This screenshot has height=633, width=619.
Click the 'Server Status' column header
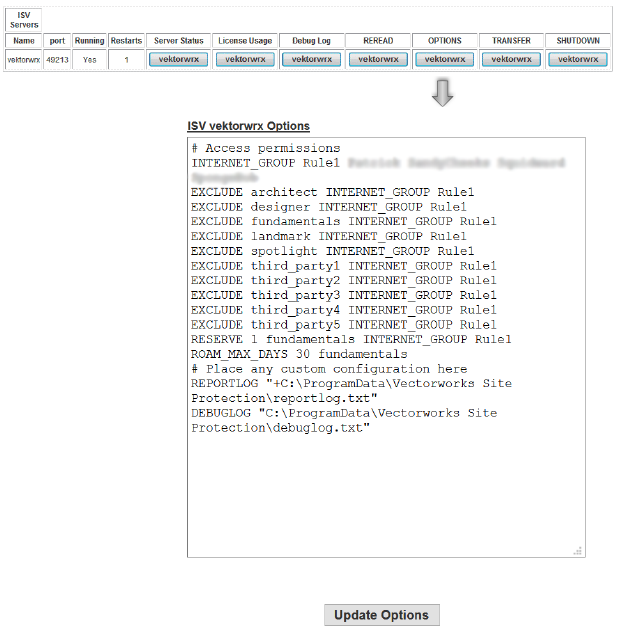click(178, 41)
